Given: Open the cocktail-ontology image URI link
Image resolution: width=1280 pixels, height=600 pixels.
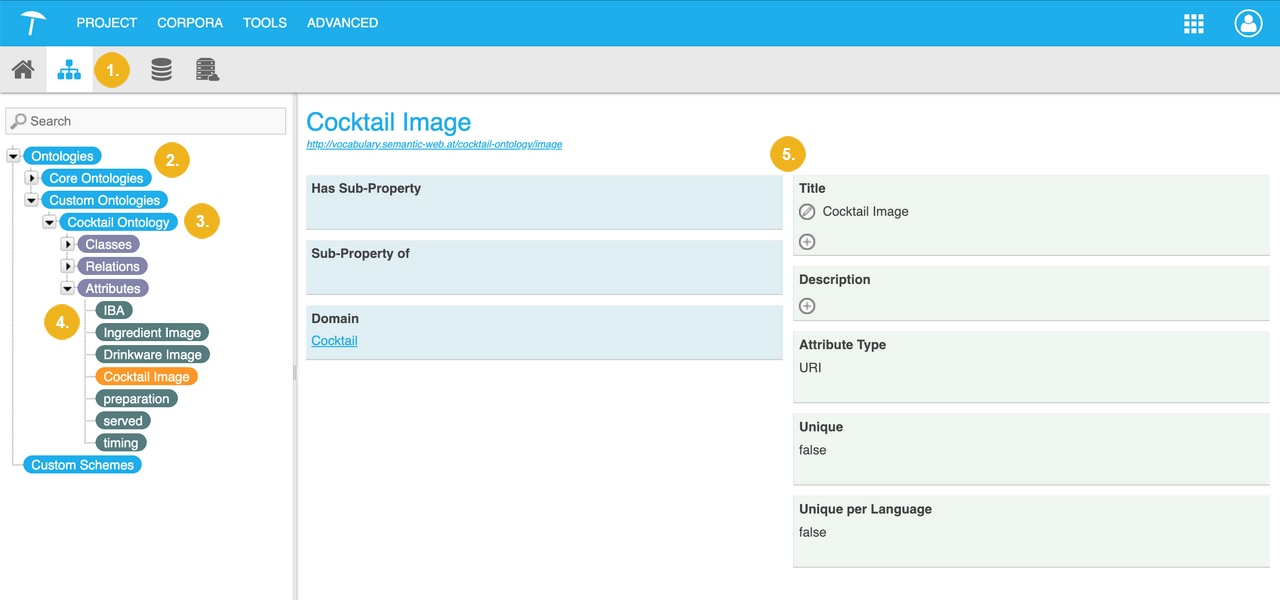Looking at the screenshot, I should coord(434,145).
